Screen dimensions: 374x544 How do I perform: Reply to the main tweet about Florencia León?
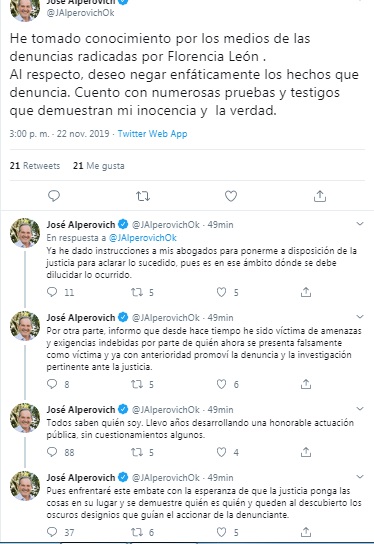click(54, 196)
